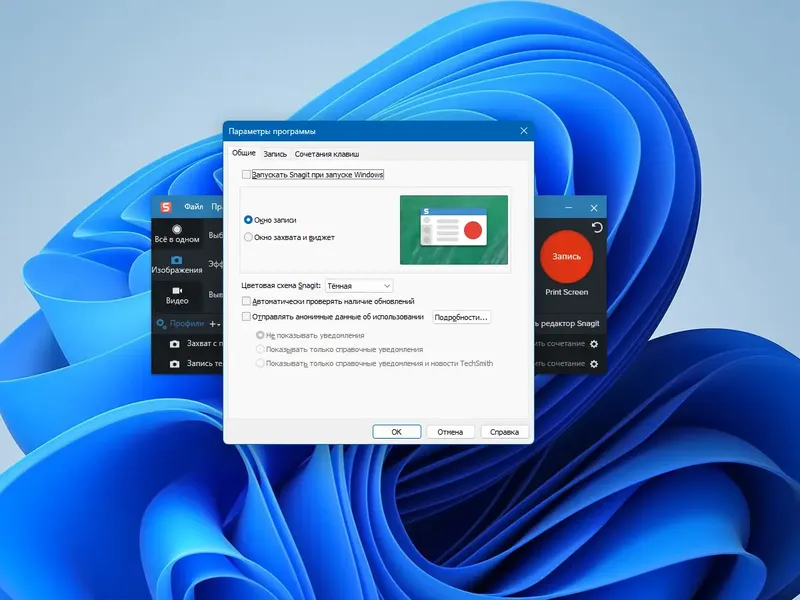800x600 pixels.
Task: Select the Изображения capture mode icon
Action: tap(177, 260)
